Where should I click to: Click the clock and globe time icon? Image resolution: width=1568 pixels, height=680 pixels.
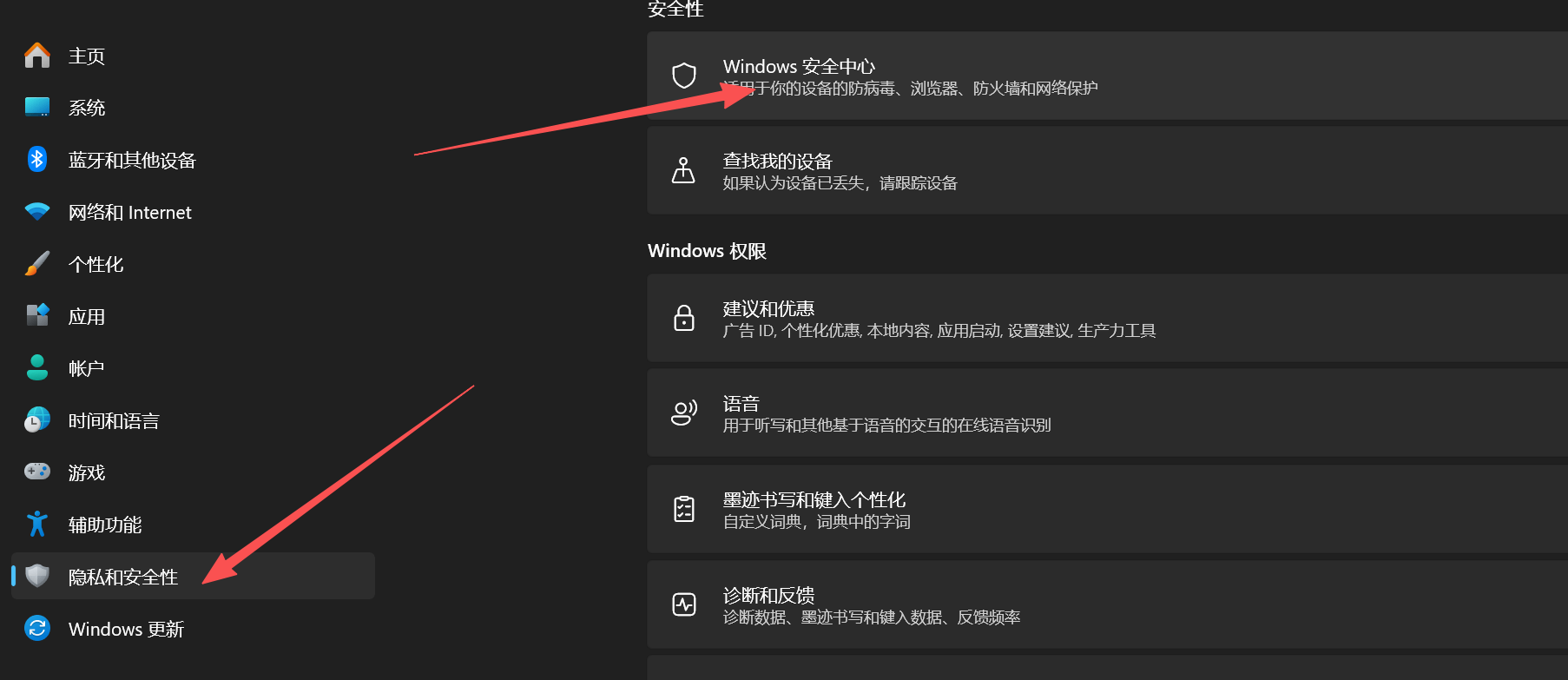click(x=37, y=419)
